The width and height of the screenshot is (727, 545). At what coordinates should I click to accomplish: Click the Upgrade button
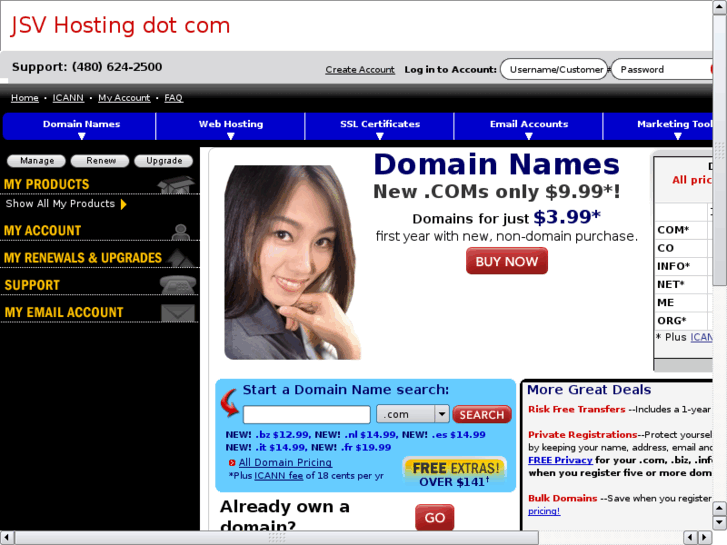[x=164, y=161]
